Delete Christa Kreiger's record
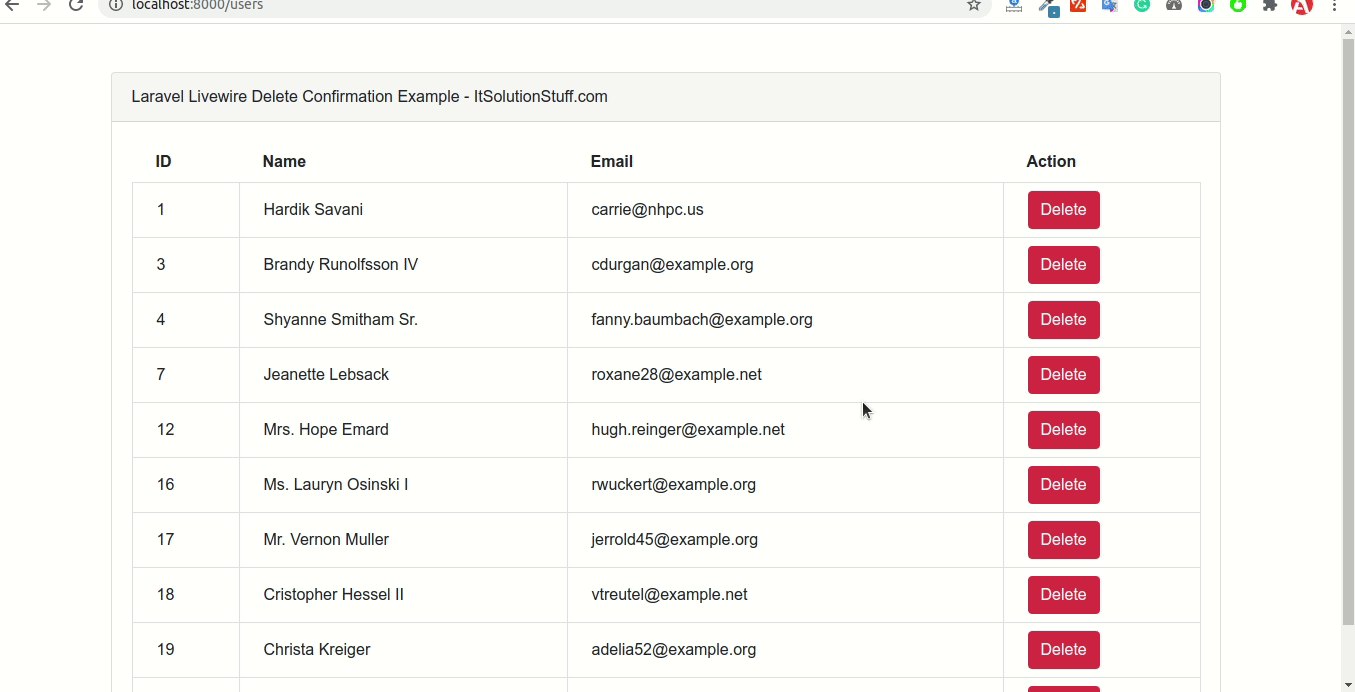 coord(1063,650)
